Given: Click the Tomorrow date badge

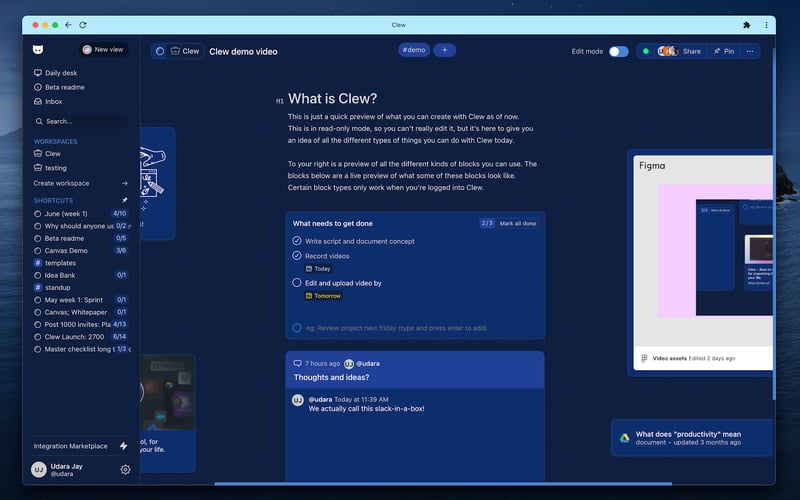Looking at the screenshot, I should (323, 296).
